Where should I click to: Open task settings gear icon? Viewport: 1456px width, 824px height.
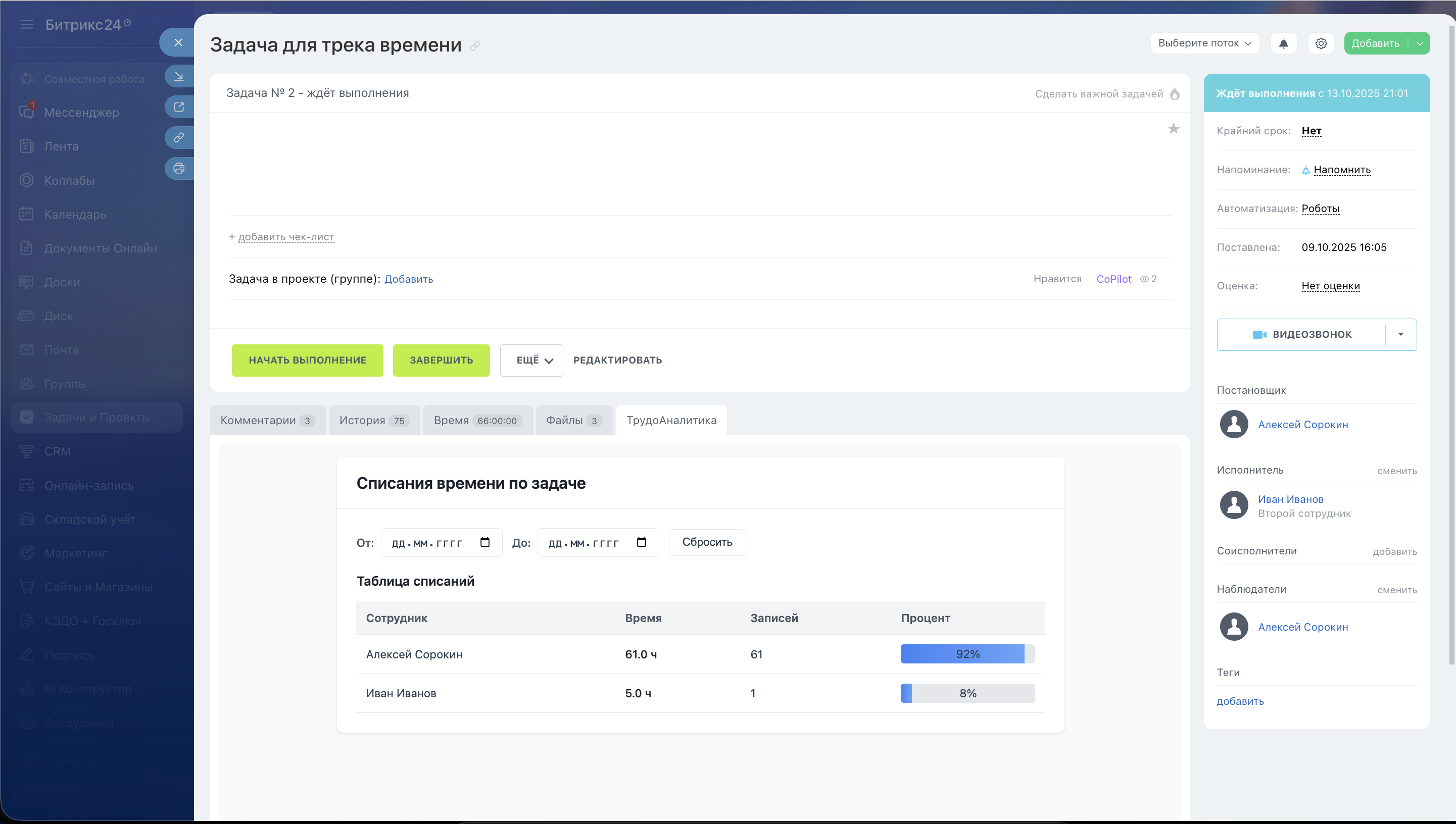coord(1321,43)
